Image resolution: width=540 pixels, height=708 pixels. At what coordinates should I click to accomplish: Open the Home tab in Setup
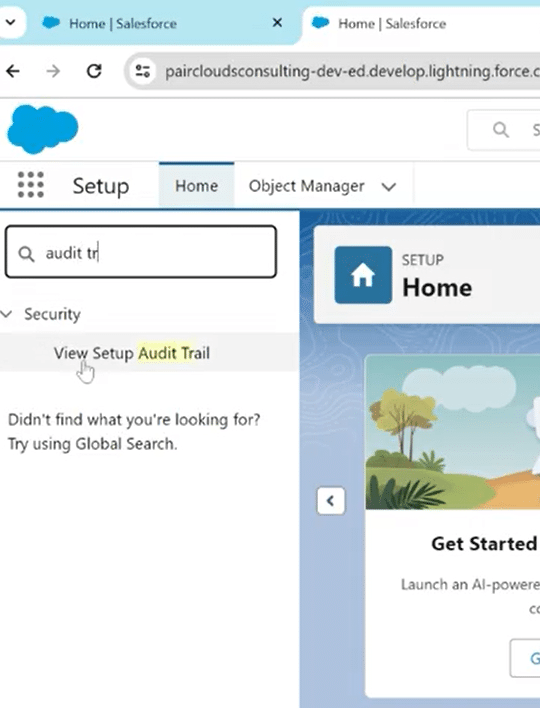point(196,186)
